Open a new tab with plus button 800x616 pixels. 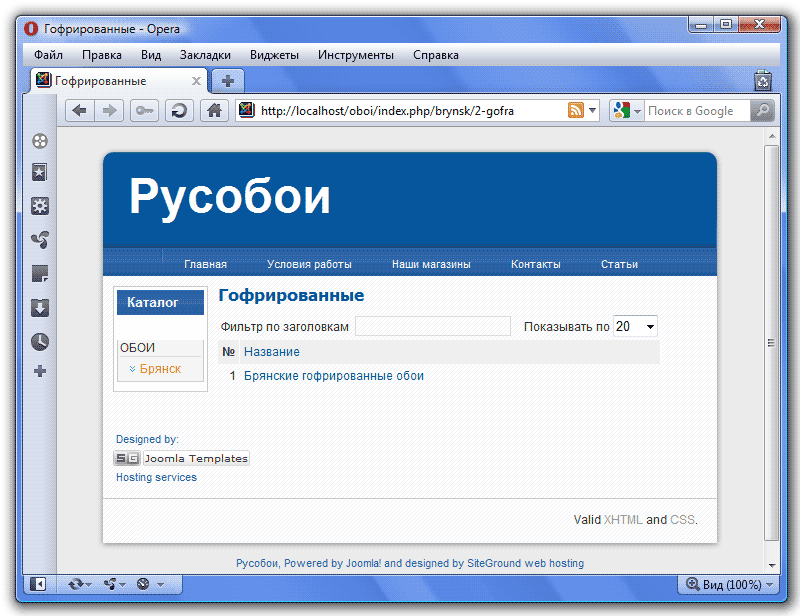click(228, 80)
